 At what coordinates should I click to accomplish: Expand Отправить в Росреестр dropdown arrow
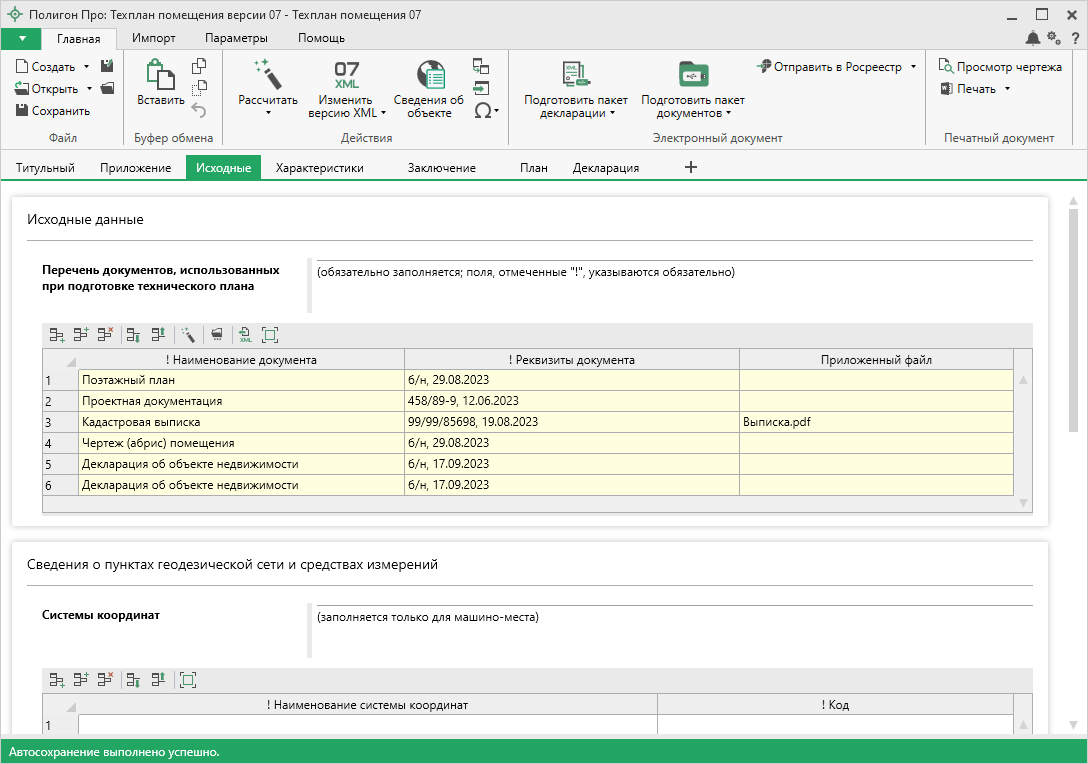coord(913,67)
